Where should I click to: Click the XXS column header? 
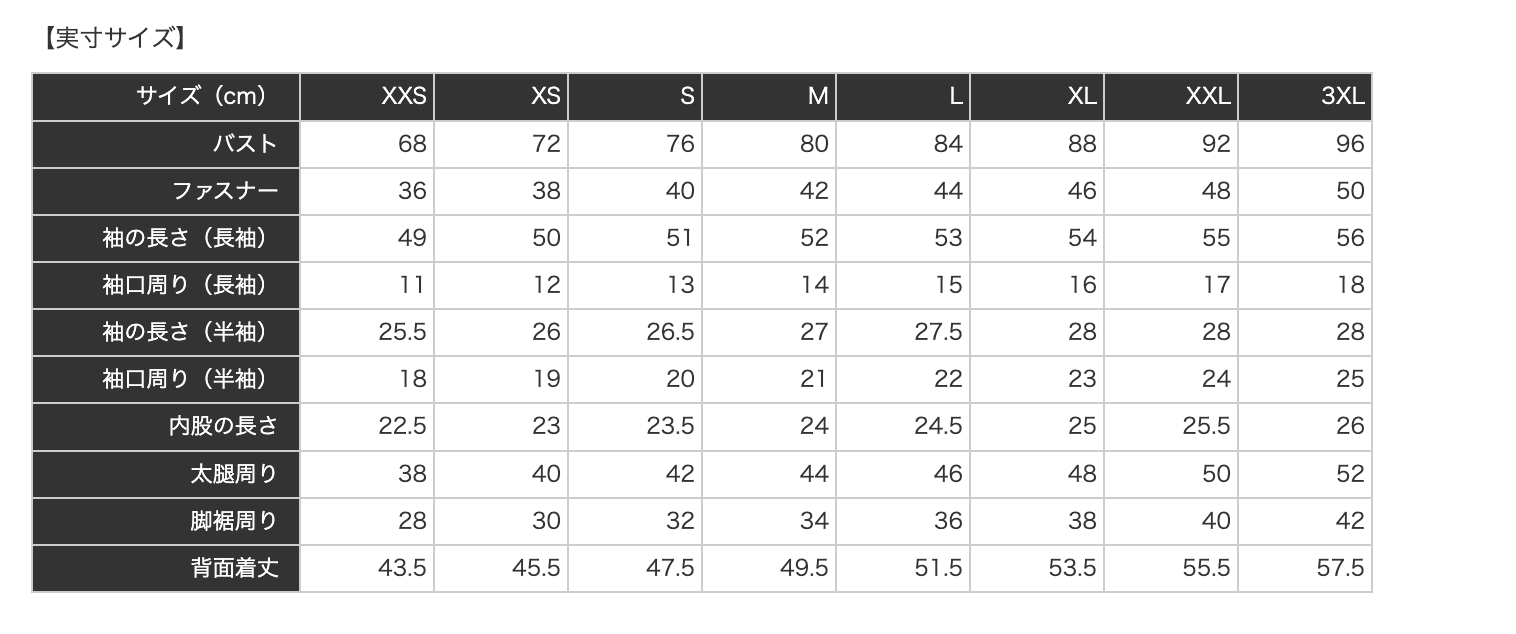click(x=403, y=97)
